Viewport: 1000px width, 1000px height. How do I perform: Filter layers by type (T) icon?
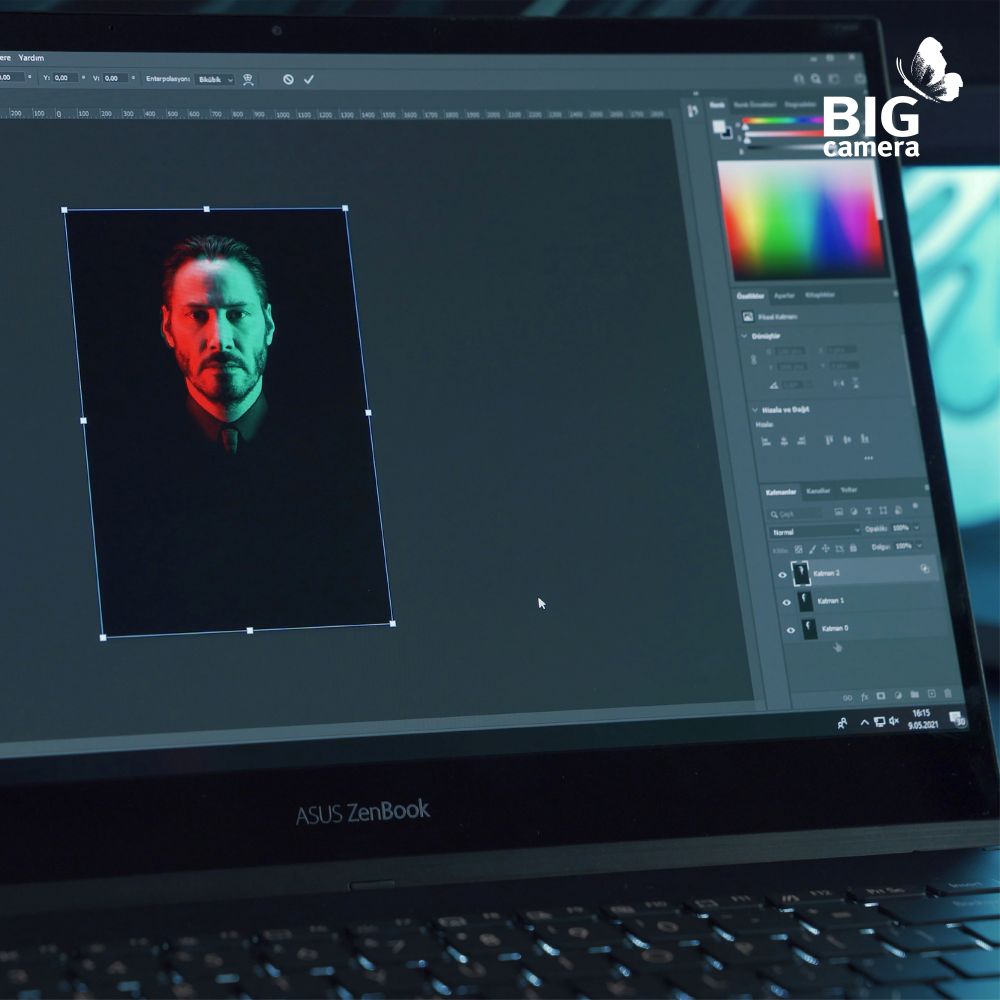[x=868, y=511]
